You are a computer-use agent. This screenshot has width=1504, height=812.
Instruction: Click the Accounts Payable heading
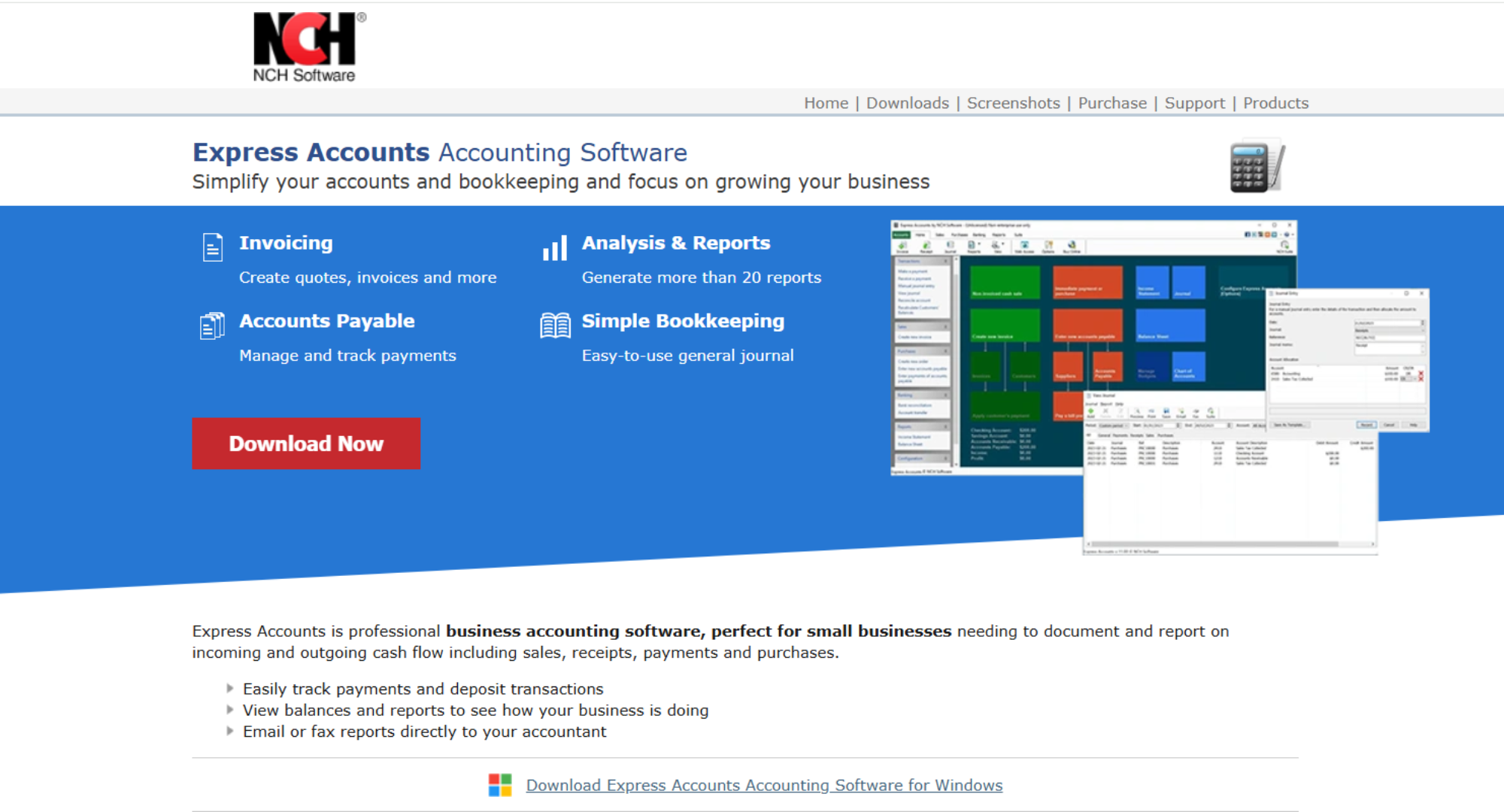coord(326,321)
